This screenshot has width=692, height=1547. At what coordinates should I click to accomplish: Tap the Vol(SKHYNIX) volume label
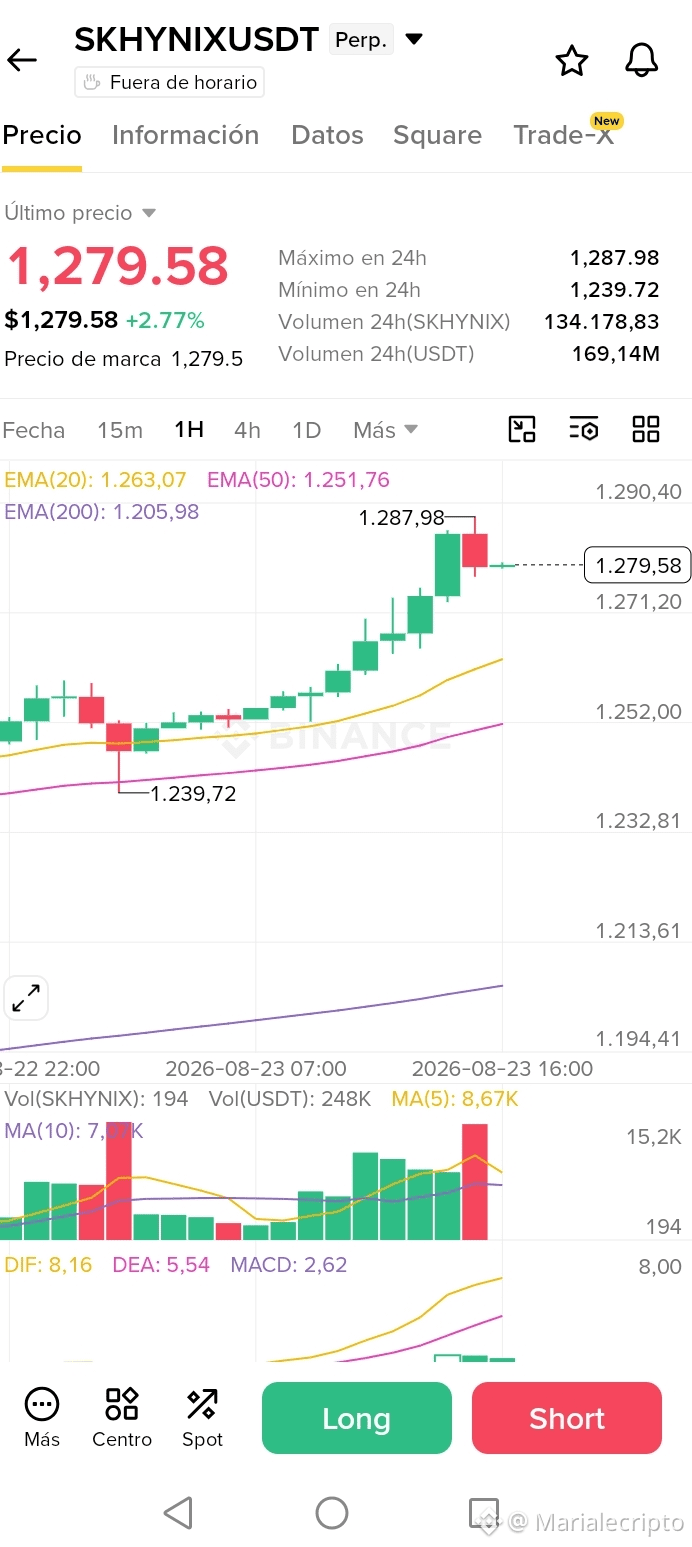[x=96, y=1099]
